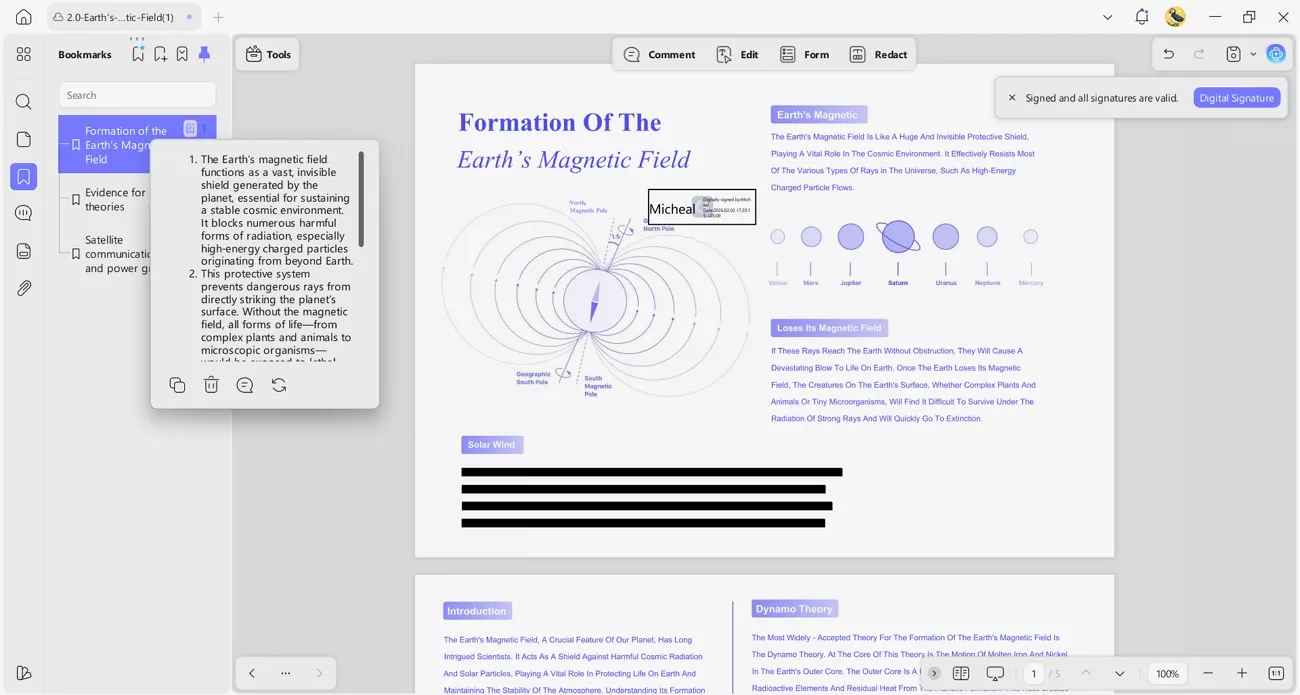Open the Attachments panel
Image resolution: width=1300 pixels, height=695 pixels.
click(x=24, y=288)
